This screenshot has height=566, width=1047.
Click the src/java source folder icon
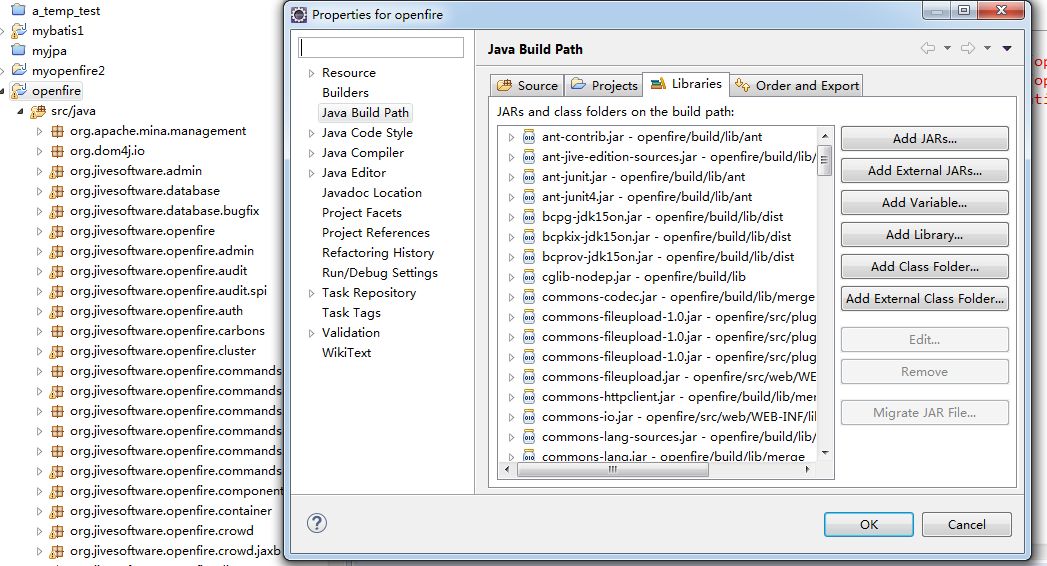point(38,111)
